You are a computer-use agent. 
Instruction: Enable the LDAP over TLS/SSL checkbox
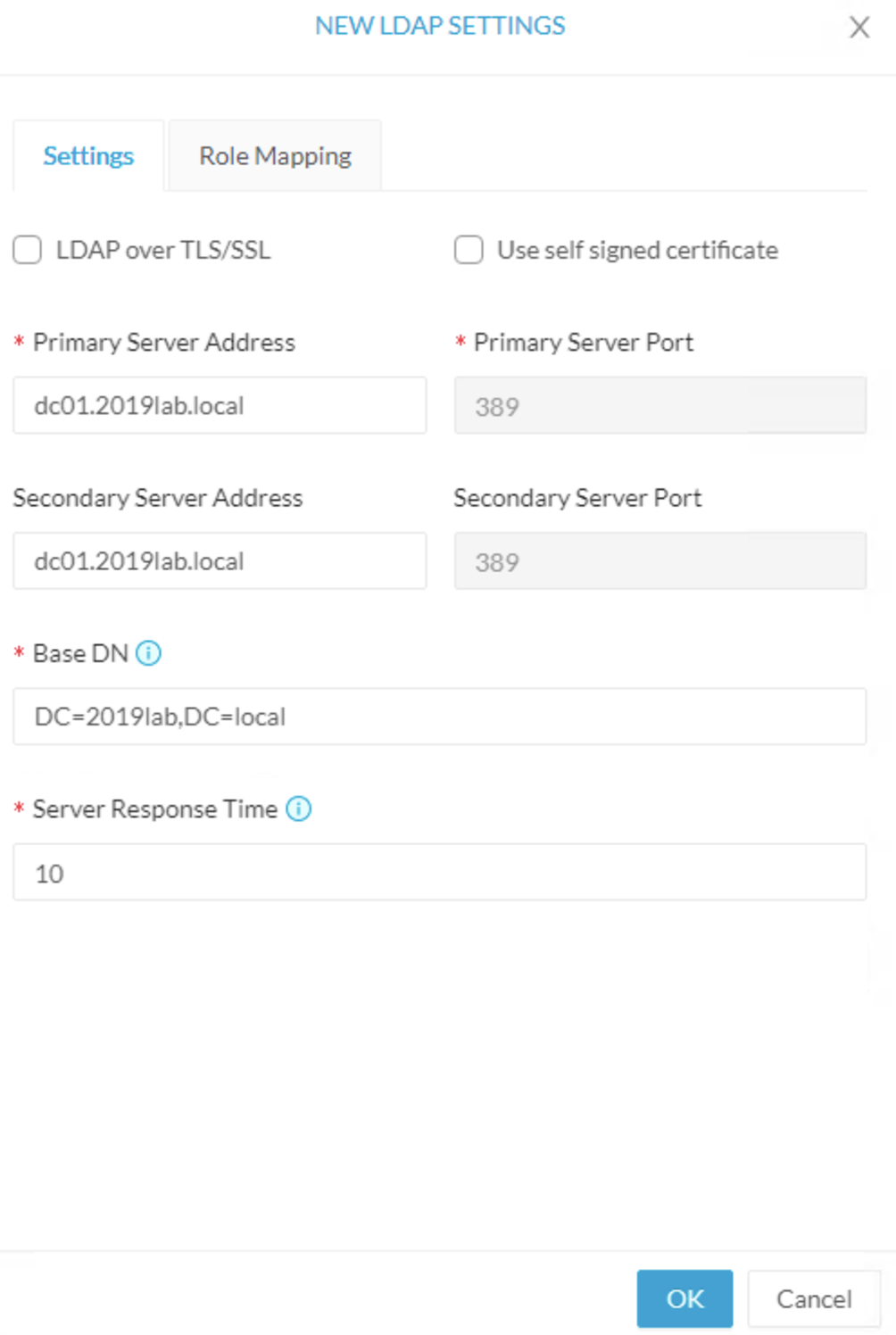click(28, 250)
